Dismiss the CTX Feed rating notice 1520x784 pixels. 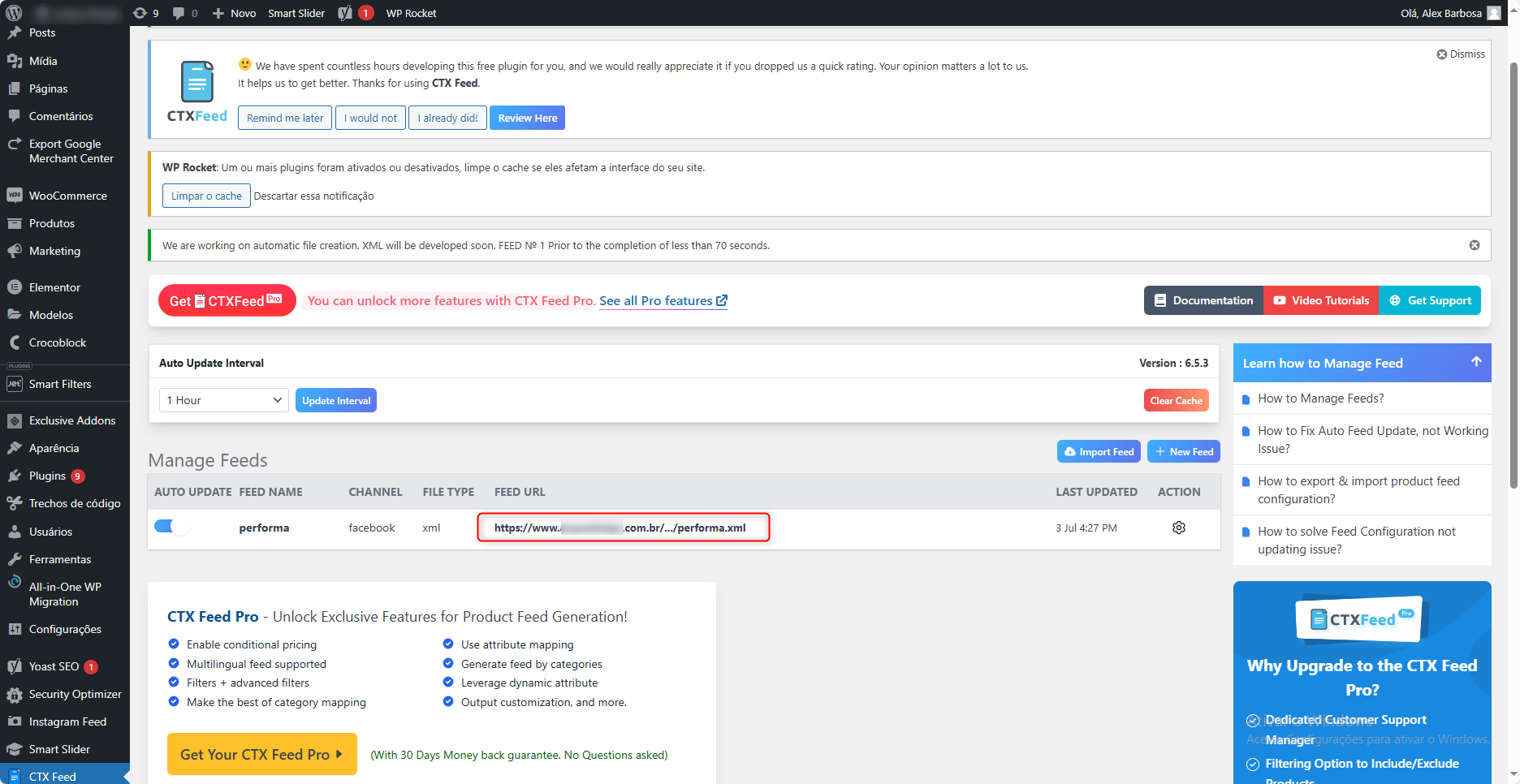click(x=1461, y=54)
